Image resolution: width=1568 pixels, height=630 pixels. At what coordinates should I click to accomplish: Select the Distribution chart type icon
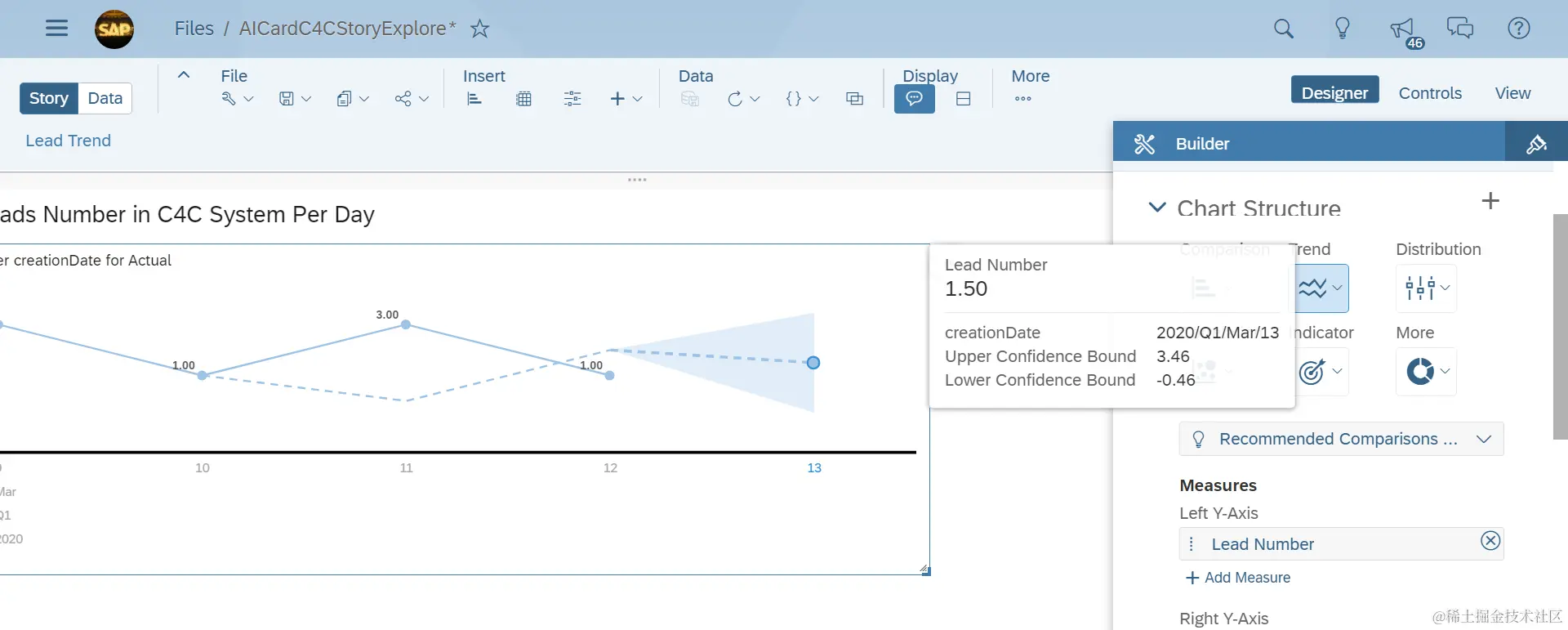pos(1420,288)
